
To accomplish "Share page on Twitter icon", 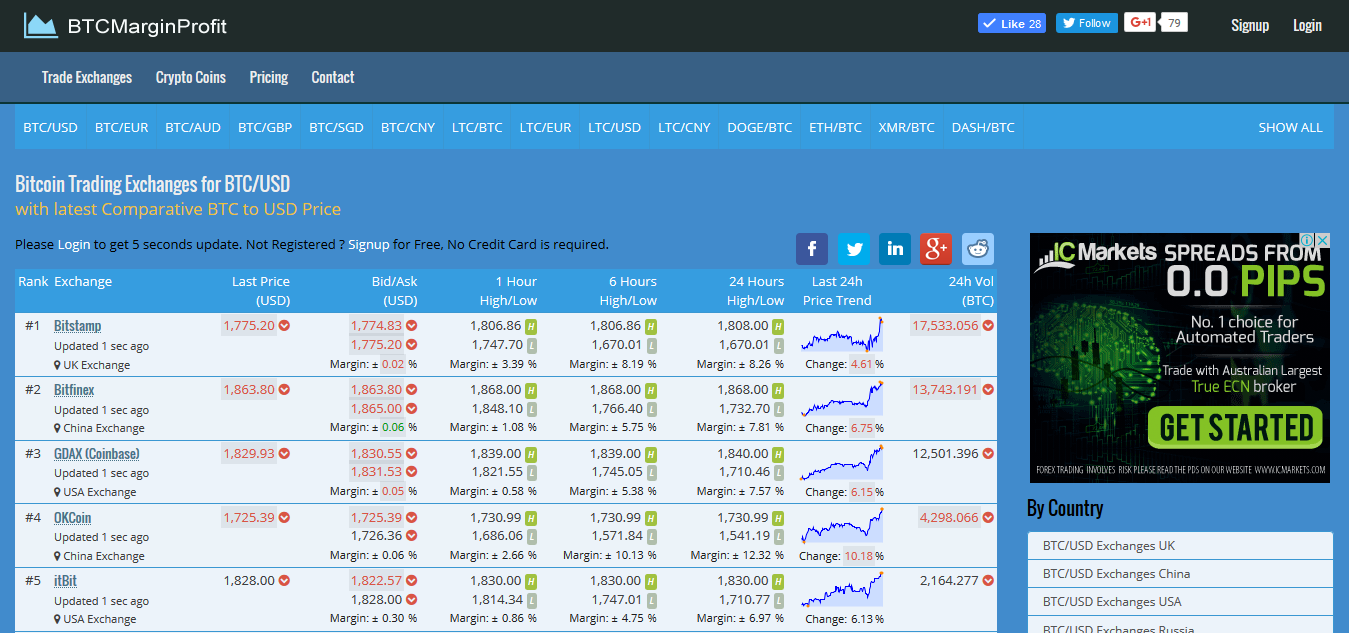I will [853, 249].
